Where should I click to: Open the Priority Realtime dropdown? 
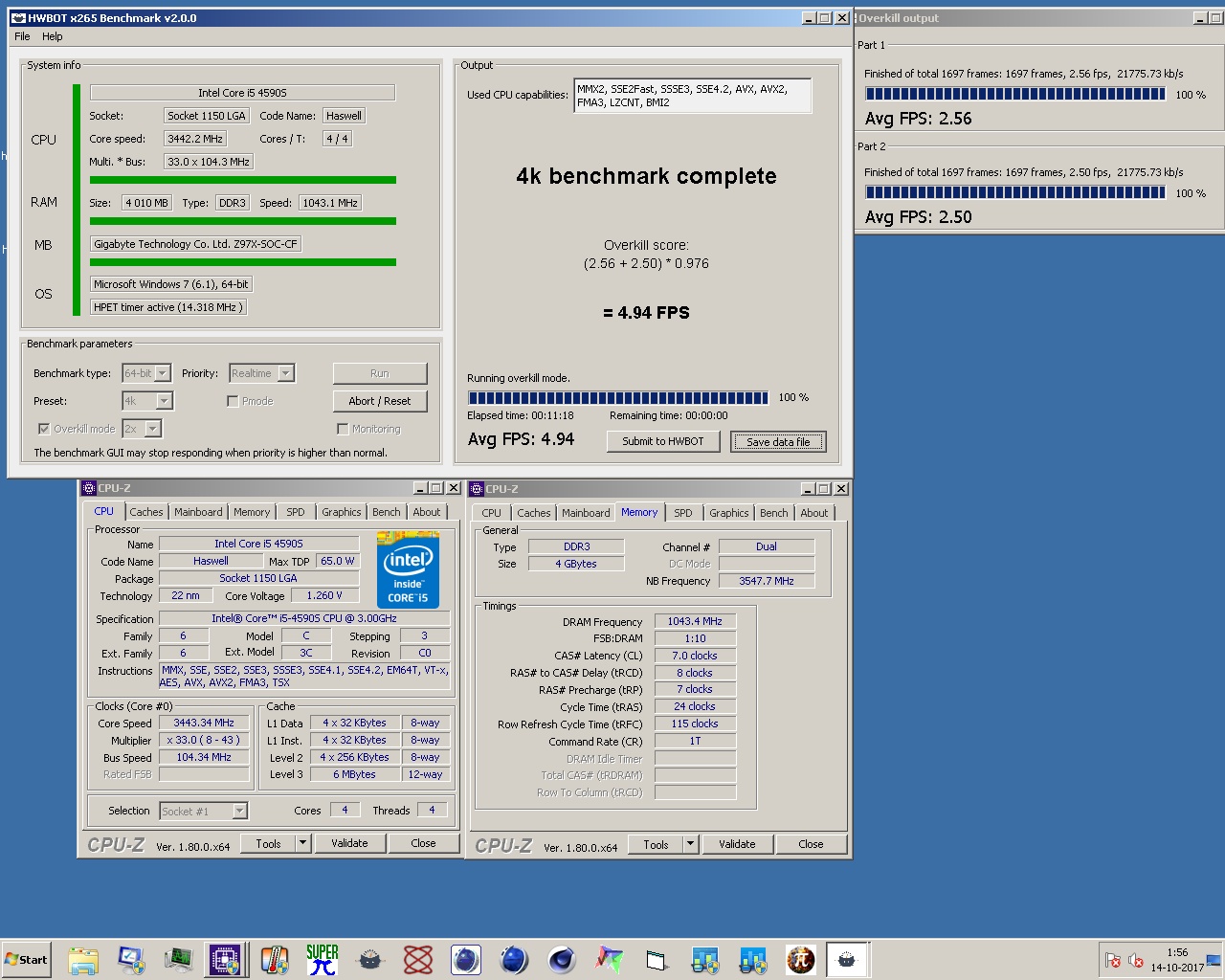point(285,373)
